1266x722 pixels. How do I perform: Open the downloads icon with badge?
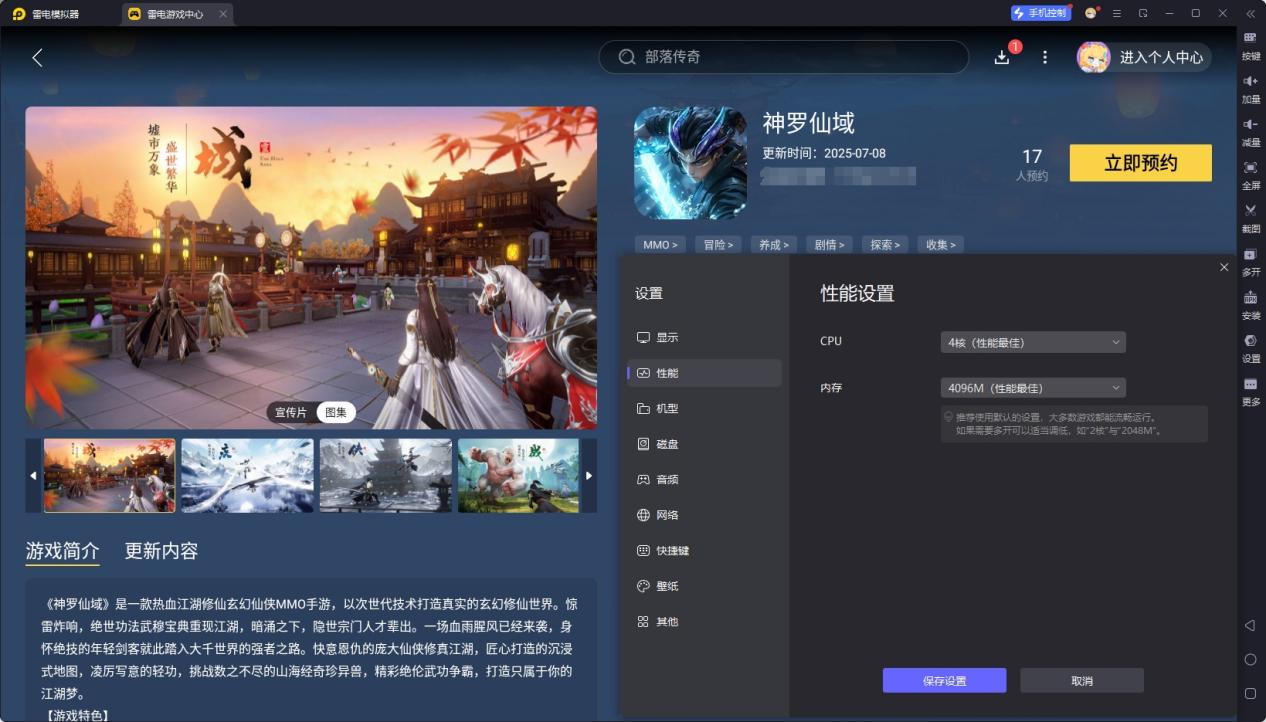tap(1002, 57)
